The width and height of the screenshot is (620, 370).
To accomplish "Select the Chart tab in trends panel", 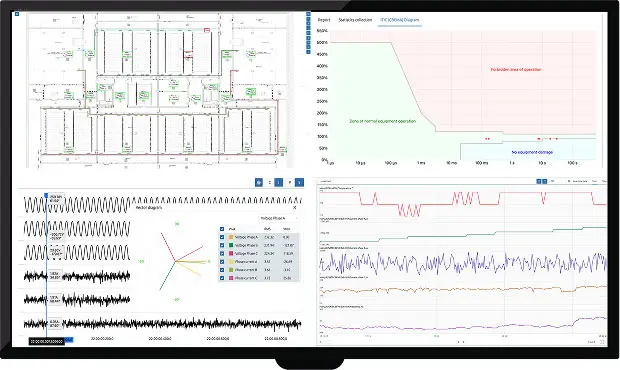I will click(594, 181).
